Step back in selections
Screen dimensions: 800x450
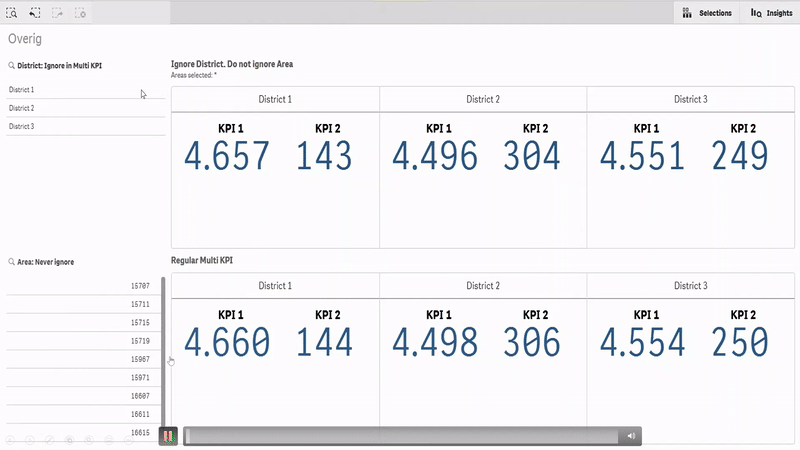coord(35,13)
